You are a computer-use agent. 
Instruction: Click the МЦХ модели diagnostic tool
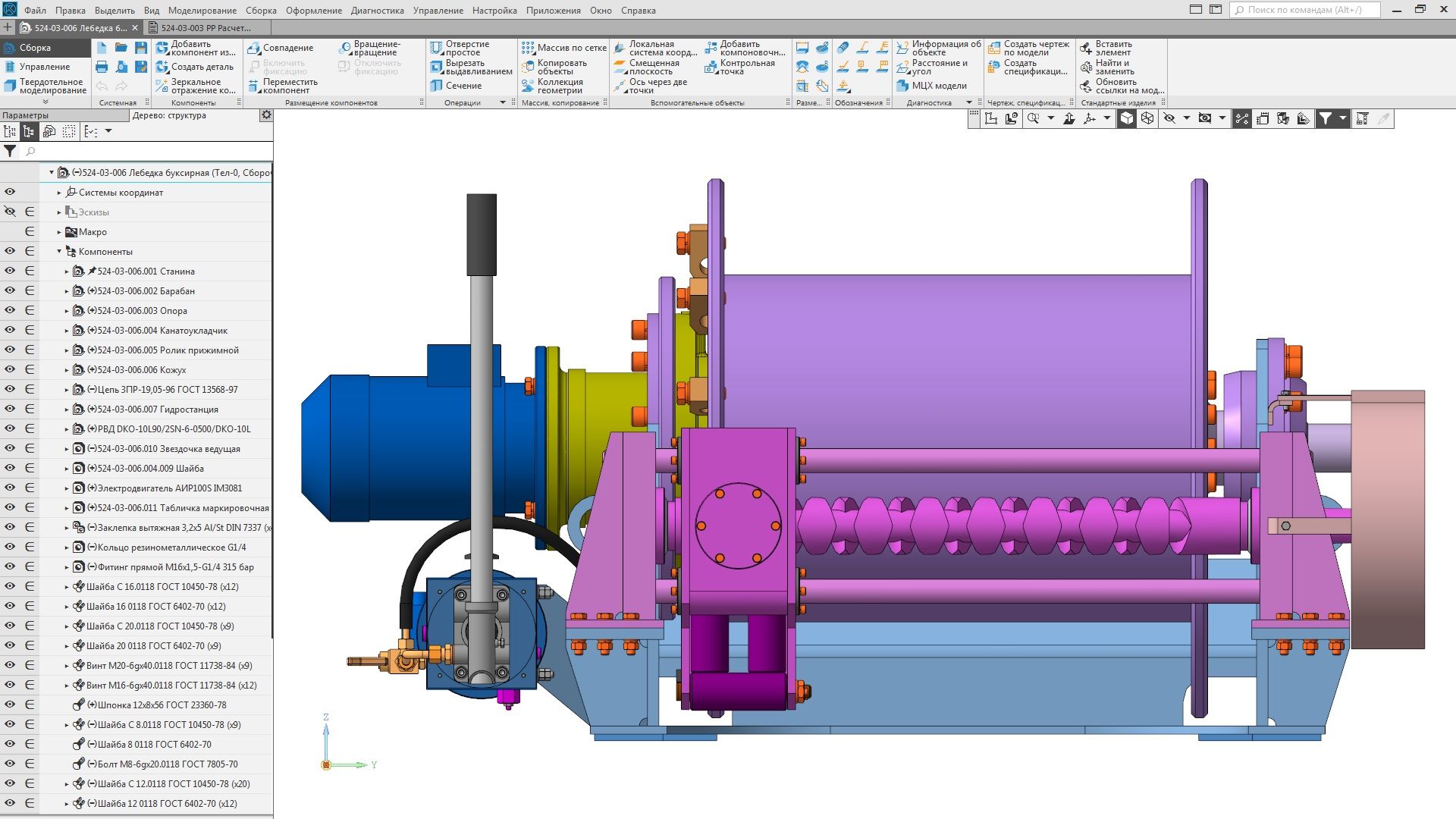click(x=932, y=86)
